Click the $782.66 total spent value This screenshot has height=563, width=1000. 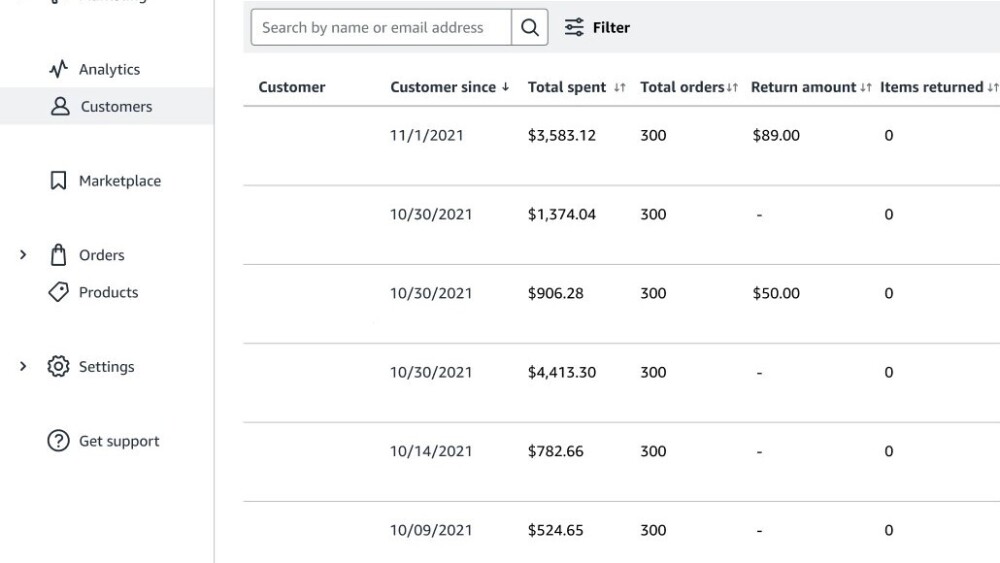point(555,451)
